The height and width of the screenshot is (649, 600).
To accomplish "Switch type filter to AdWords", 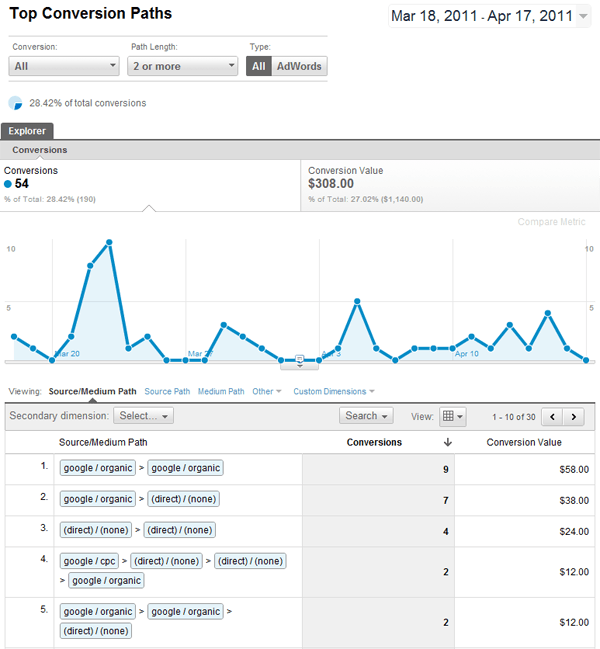I will coord(300,66).
